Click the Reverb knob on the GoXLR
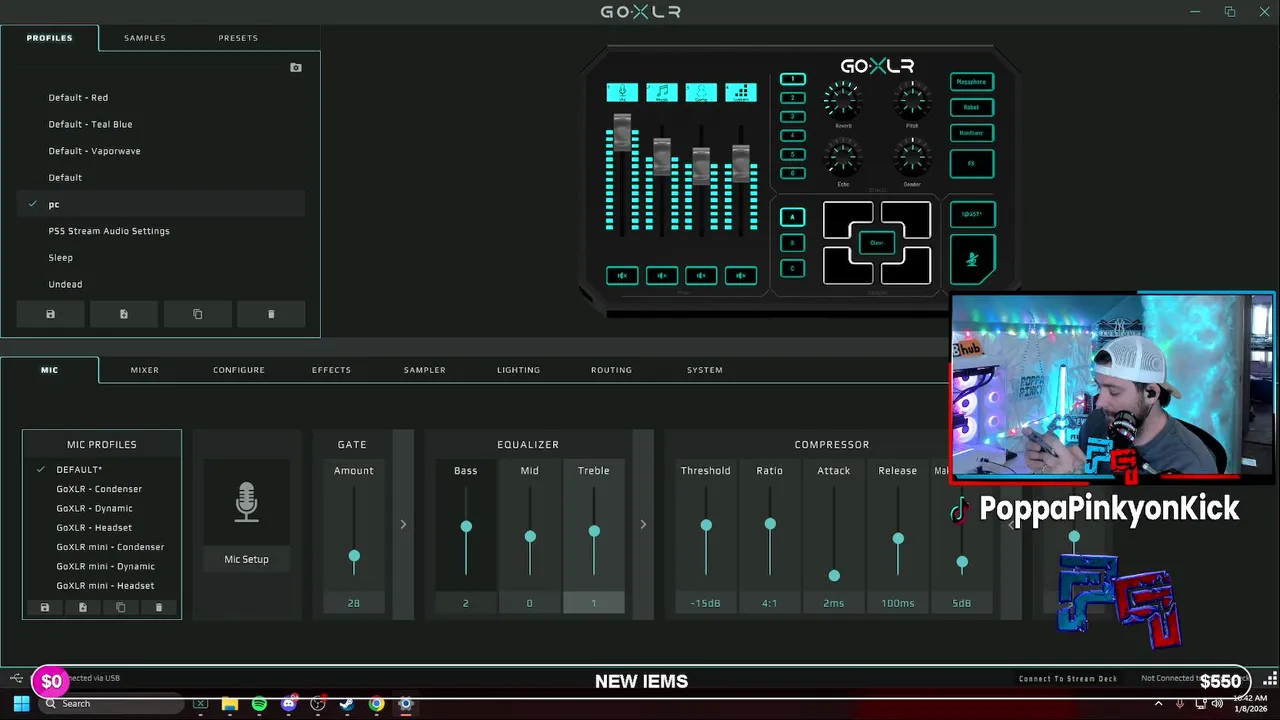1280x720 pixels. pos(843,101)
